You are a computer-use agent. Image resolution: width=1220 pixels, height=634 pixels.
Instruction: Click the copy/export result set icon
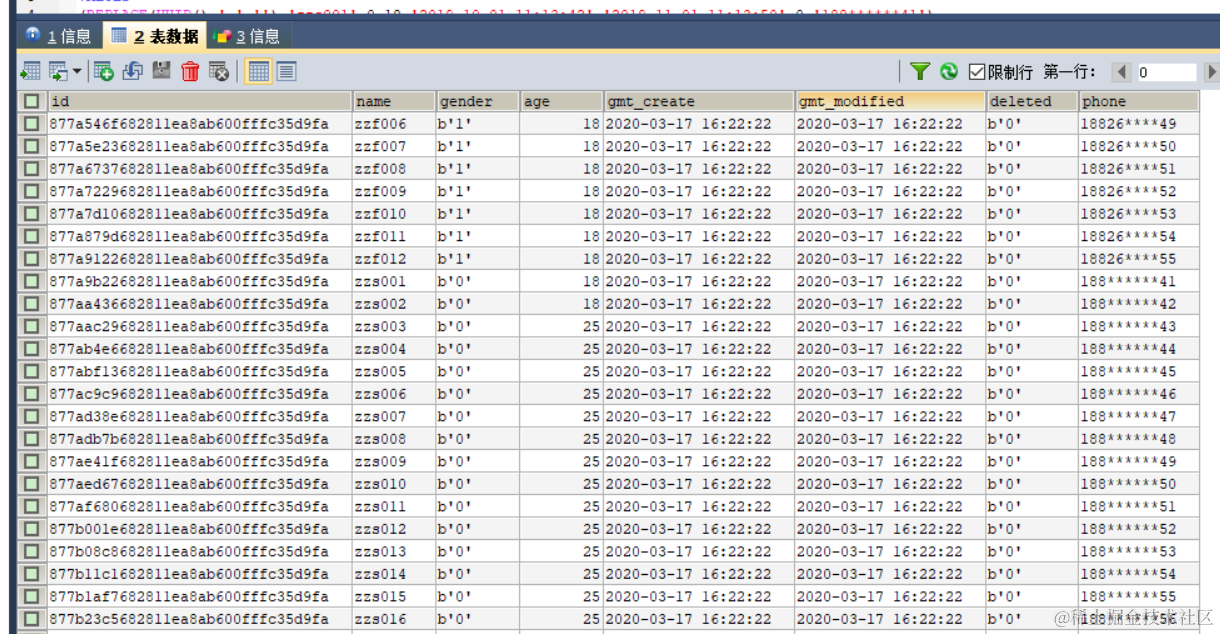click(59, 71)
